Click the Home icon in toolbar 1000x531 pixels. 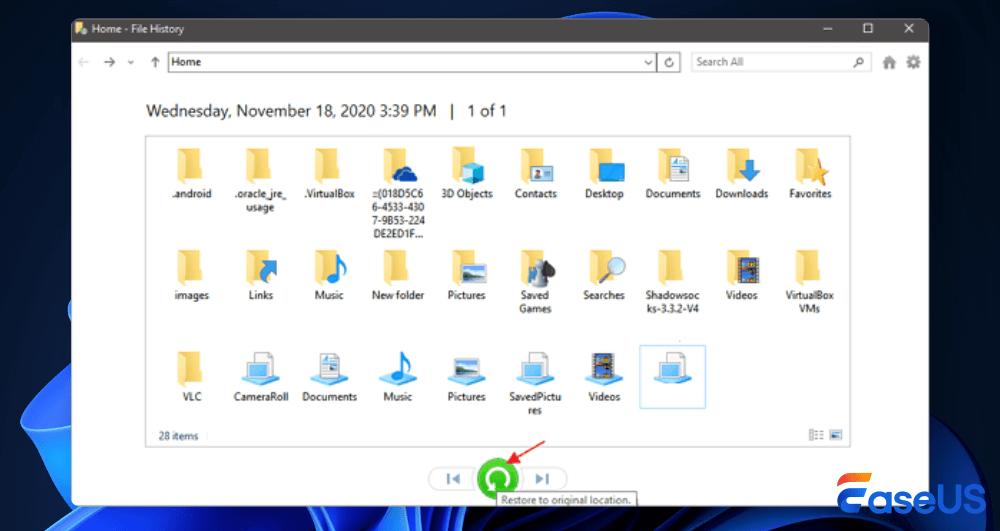[889, 62]
